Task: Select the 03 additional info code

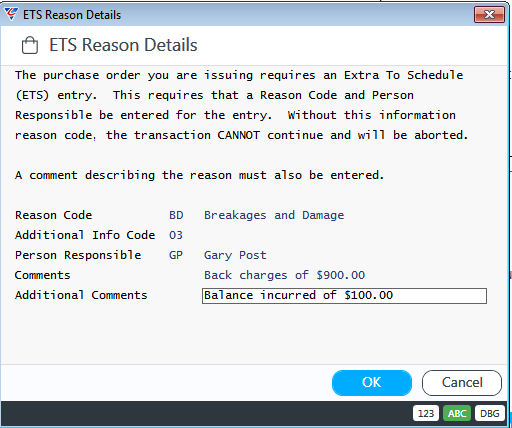Action: [x=176, y=235]
